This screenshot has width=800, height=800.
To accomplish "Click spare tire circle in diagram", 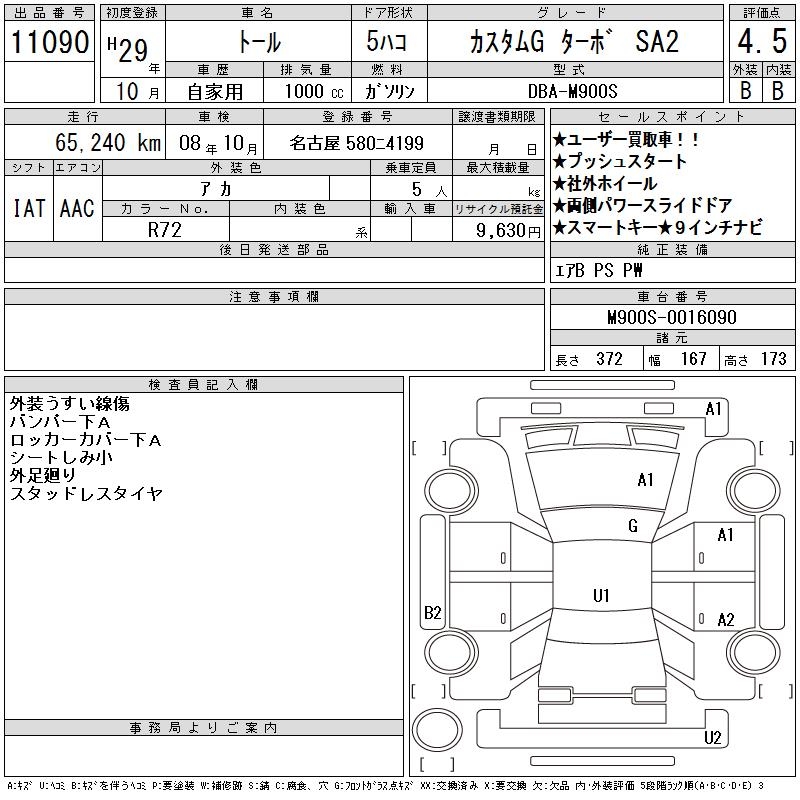I will click(x=437, y=729).
